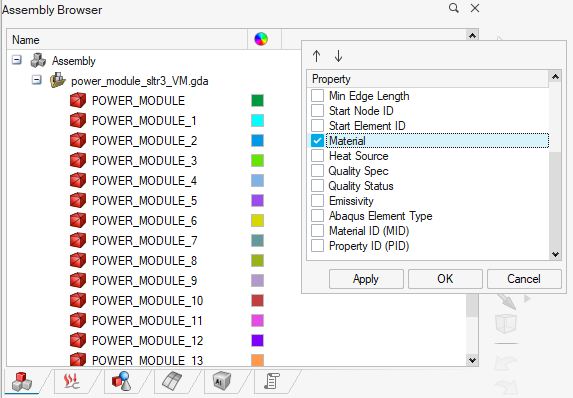Enable the Property ID (PID) checkbox
This screenshot has height=398, width=573.
click(317, 246)
